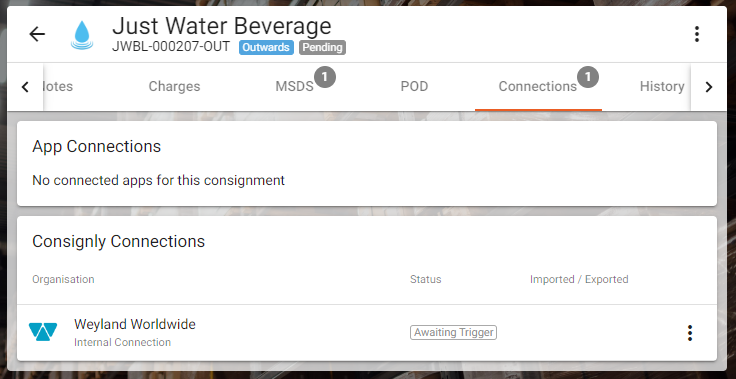Show earlier tabs with left chevron

pos(25,87)
